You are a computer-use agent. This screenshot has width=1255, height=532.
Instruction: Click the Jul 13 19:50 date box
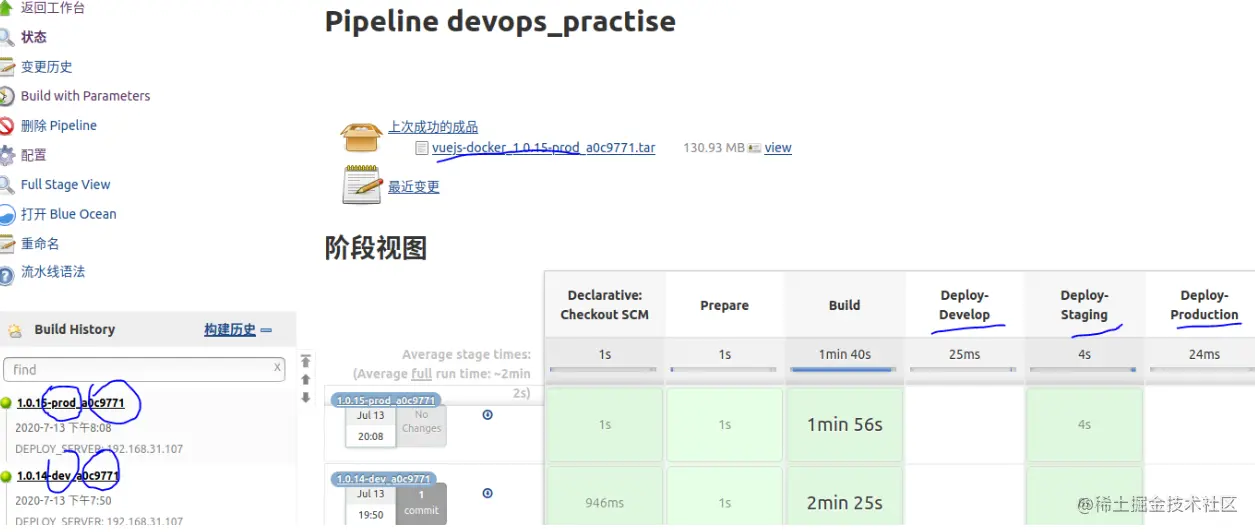click(371, 504)
